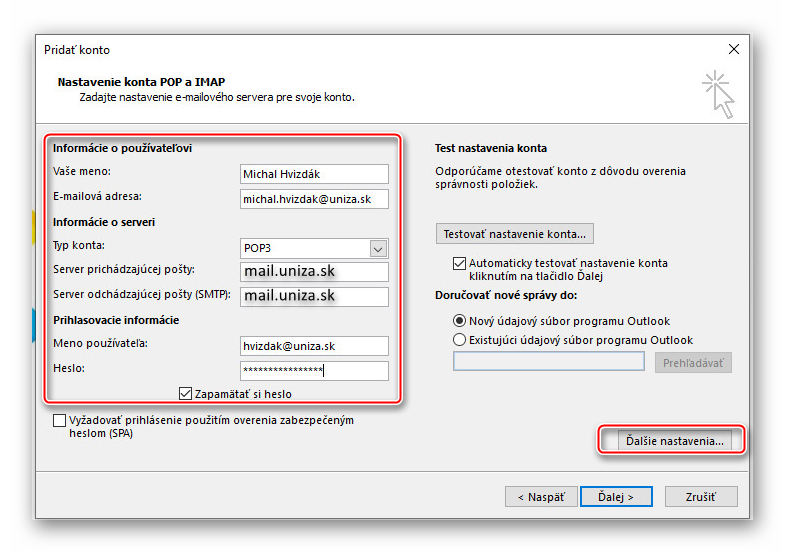Click the cursor wizard icon
Image resolution: width=785 pixels, height=552 pixels.
pos(718,93)
